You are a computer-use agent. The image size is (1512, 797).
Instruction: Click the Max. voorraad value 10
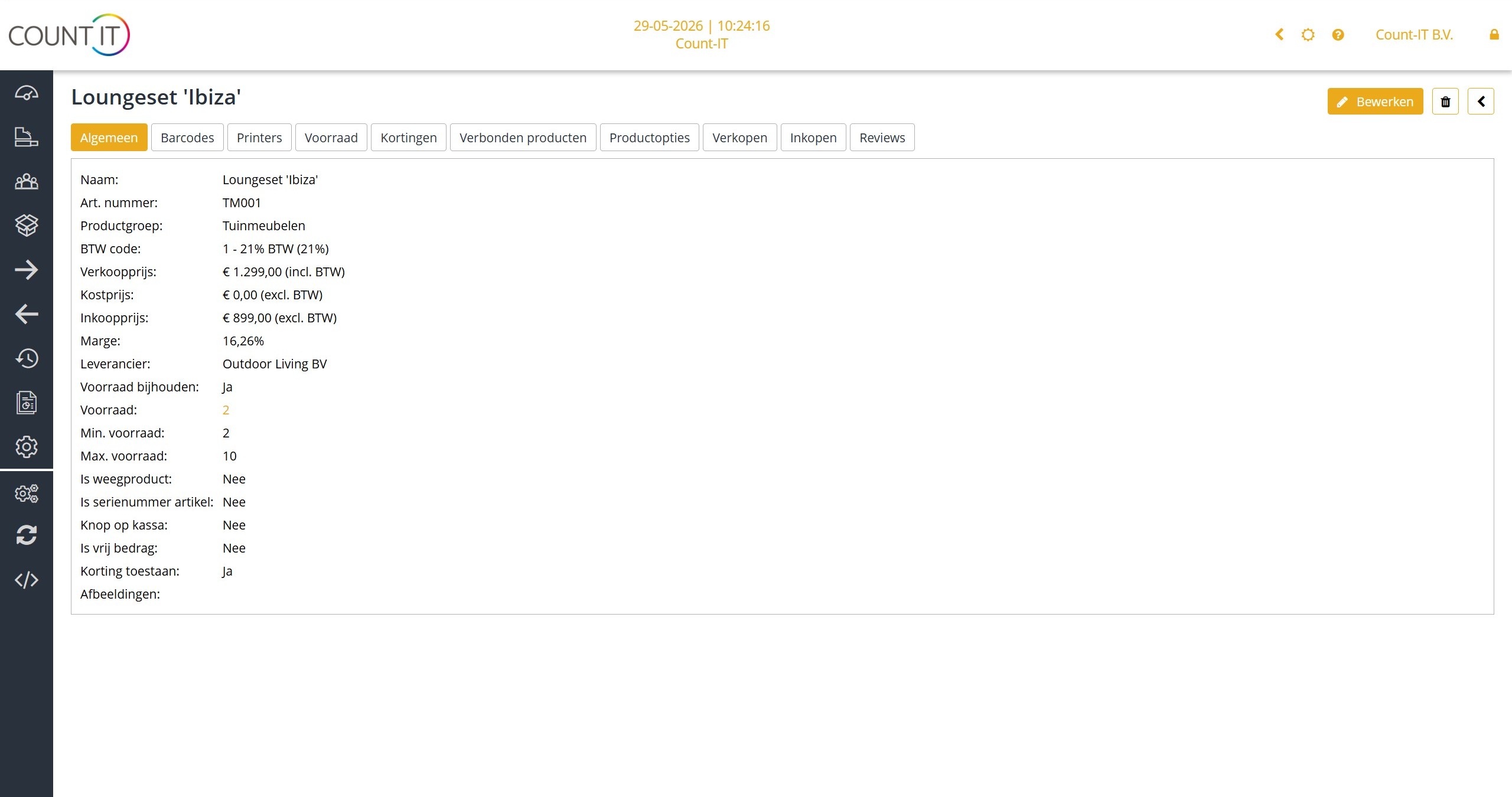click(x=230, y=456)
